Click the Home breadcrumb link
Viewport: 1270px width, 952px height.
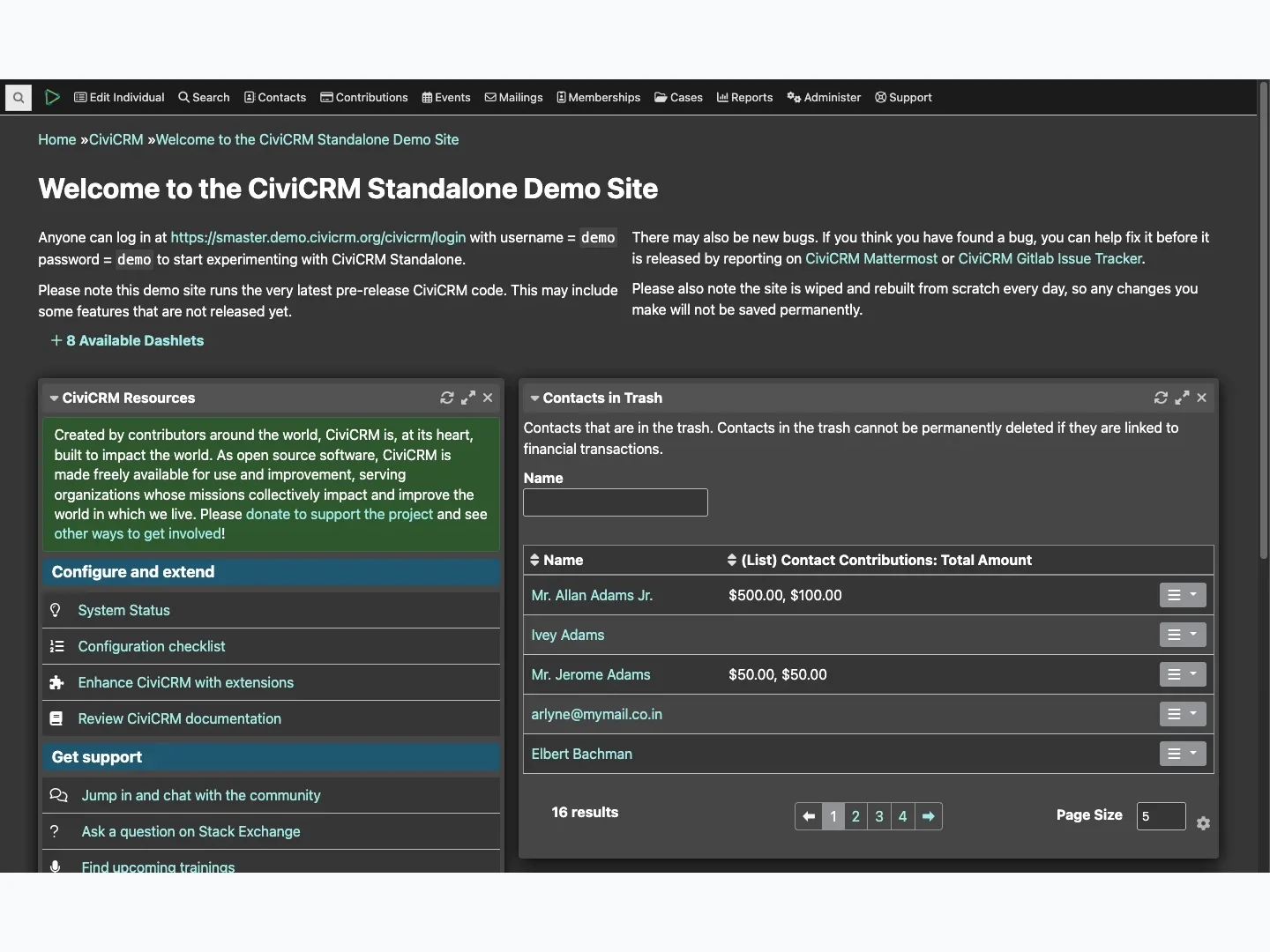click(x=57, y=139)
